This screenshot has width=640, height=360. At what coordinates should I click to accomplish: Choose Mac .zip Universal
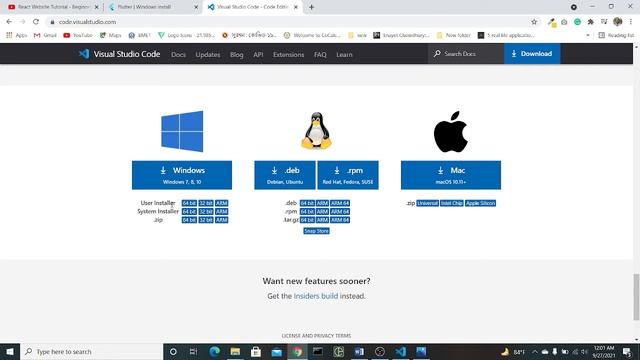pos(427,203)
